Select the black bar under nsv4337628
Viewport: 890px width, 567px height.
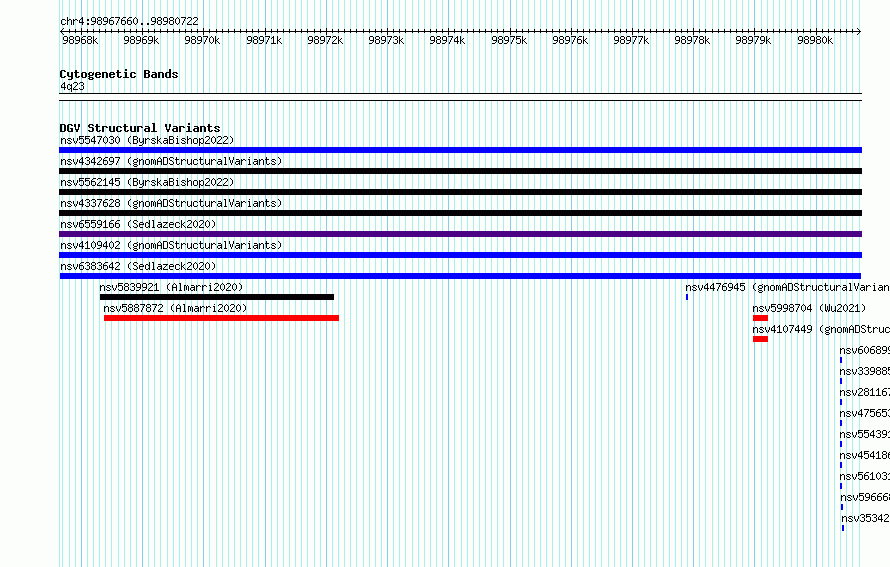[460, 213]
